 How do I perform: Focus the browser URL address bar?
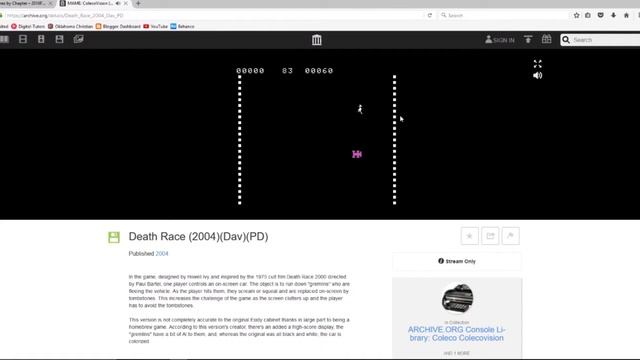pyautogui.click(x=212, y=16)
